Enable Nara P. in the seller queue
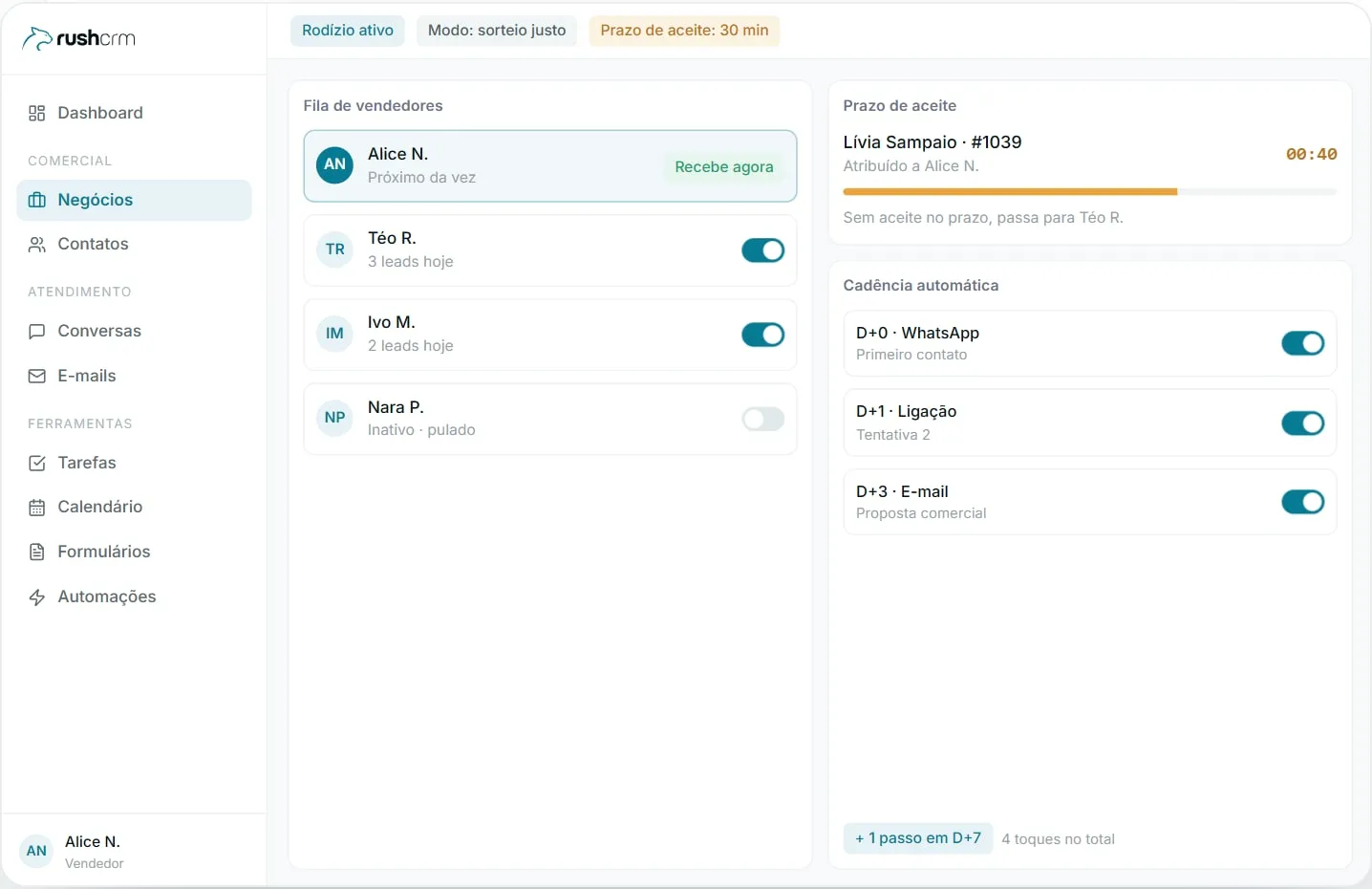 (x=762, y=419)
